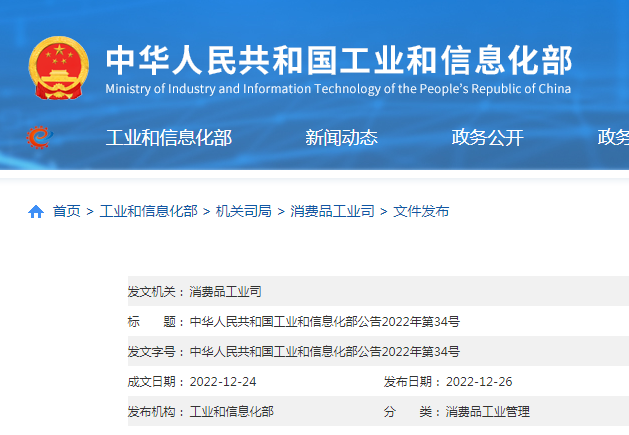Open the 政务公开 navigation menu
Image resolution: width=629 pixels, height=435 pixels.
point(487,138)
